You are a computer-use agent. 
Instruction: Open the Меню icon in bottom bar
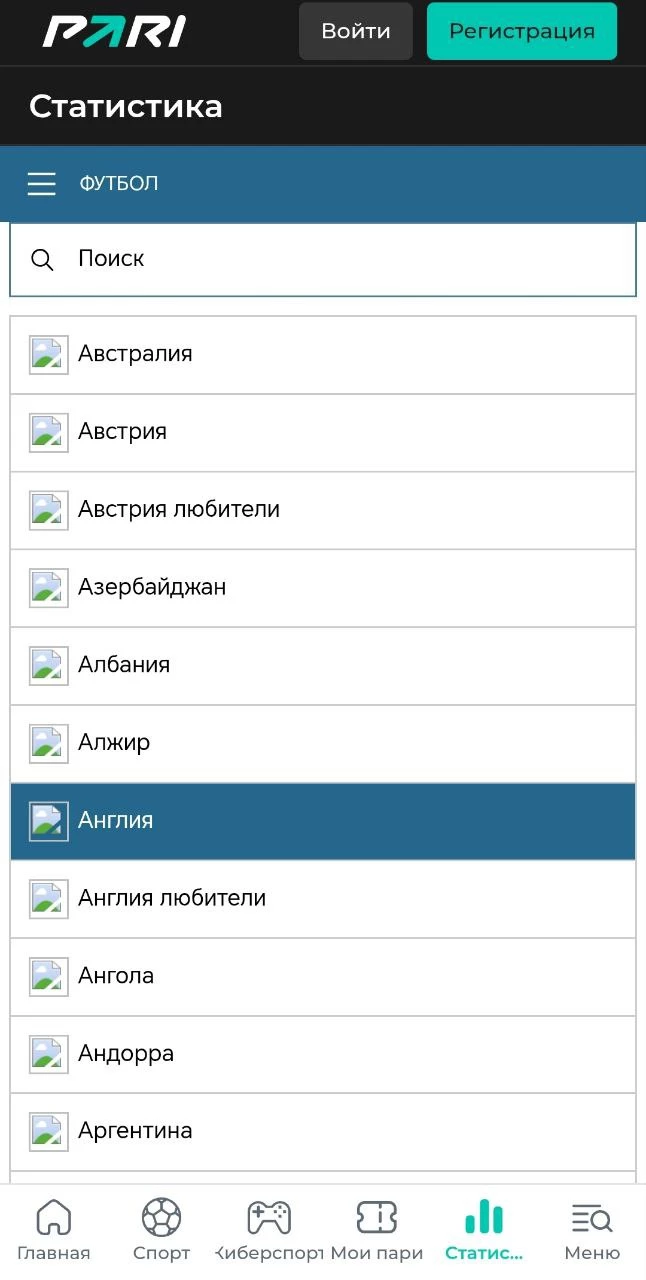tap(591, 1218)
